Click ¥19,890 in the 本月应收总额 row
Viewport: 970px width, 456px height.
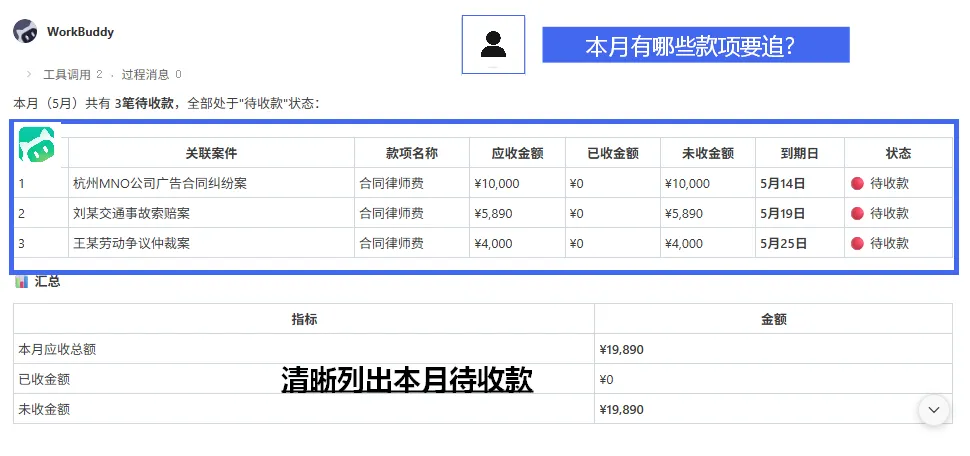pyautogui.click(x=622, y=350)
